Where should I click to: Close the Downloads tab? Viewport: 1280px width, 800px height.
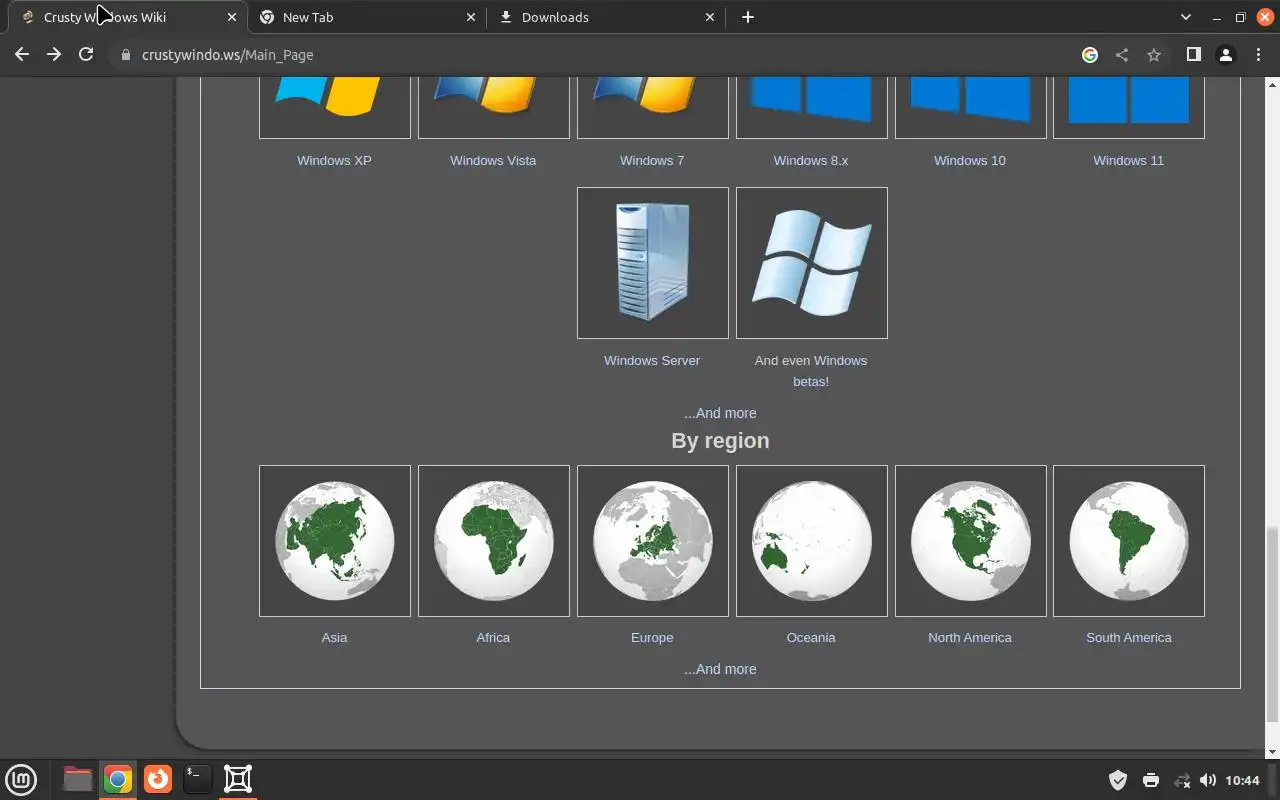click(710, 17)
